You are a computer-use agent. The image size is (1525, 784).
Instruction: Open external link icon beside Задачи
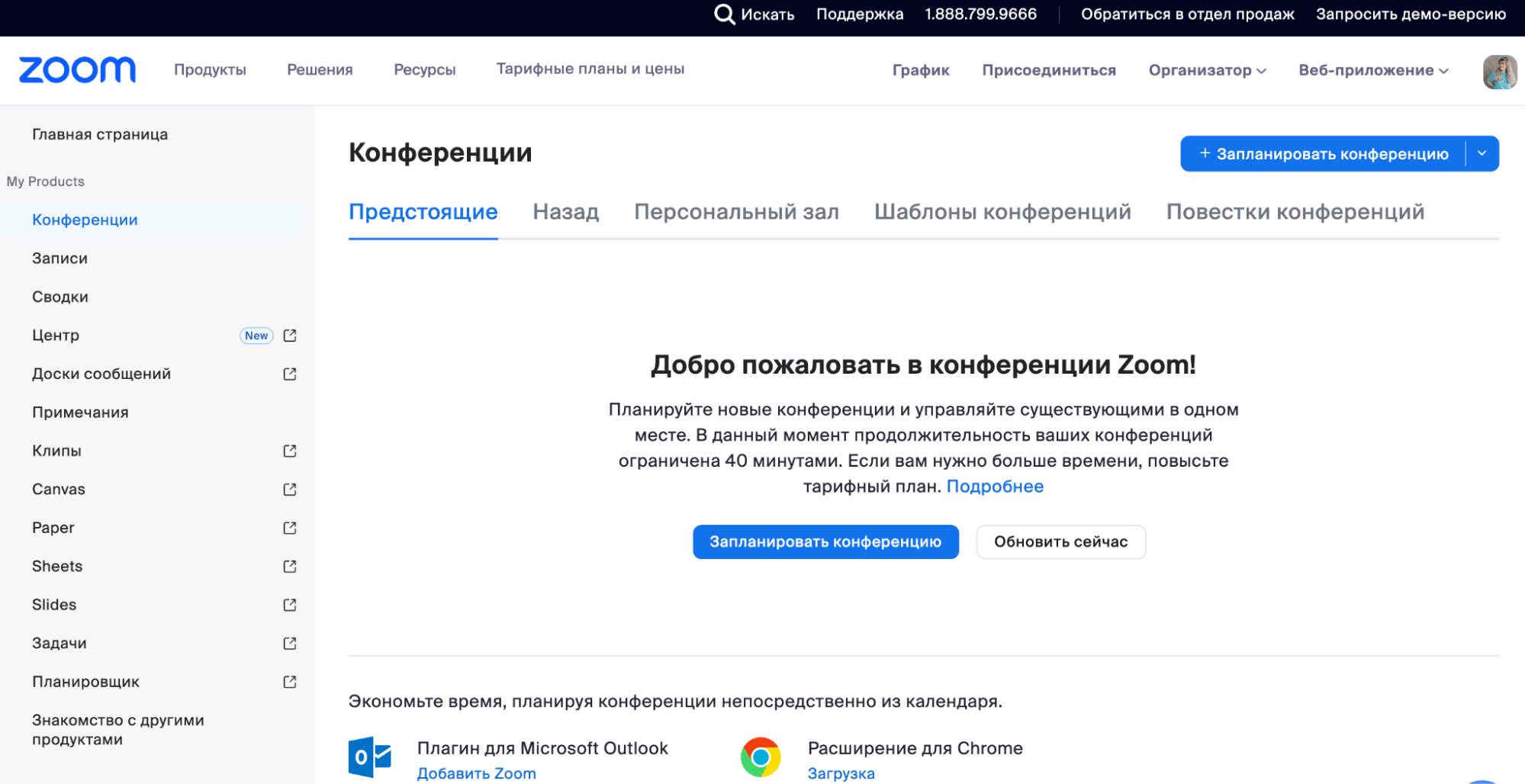pyautogui.click(x=290, y=643)
